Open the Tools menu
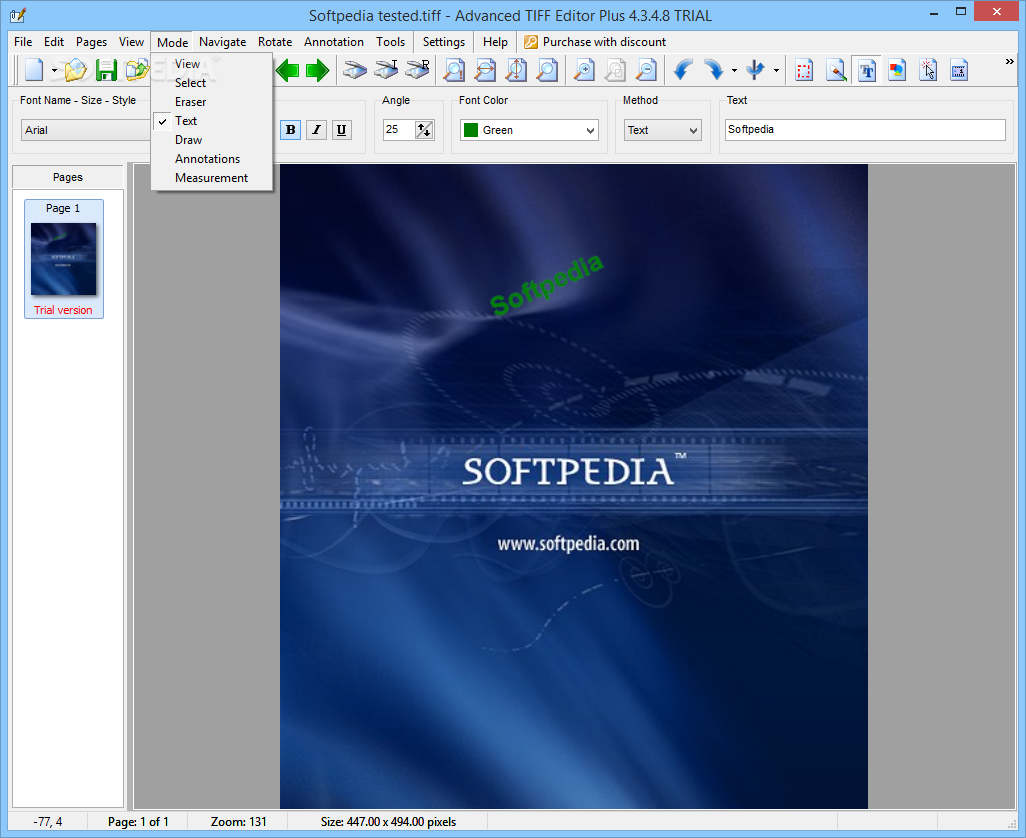Image resolution: width=1026 pixels, height=838 pixels. point(391,42)
